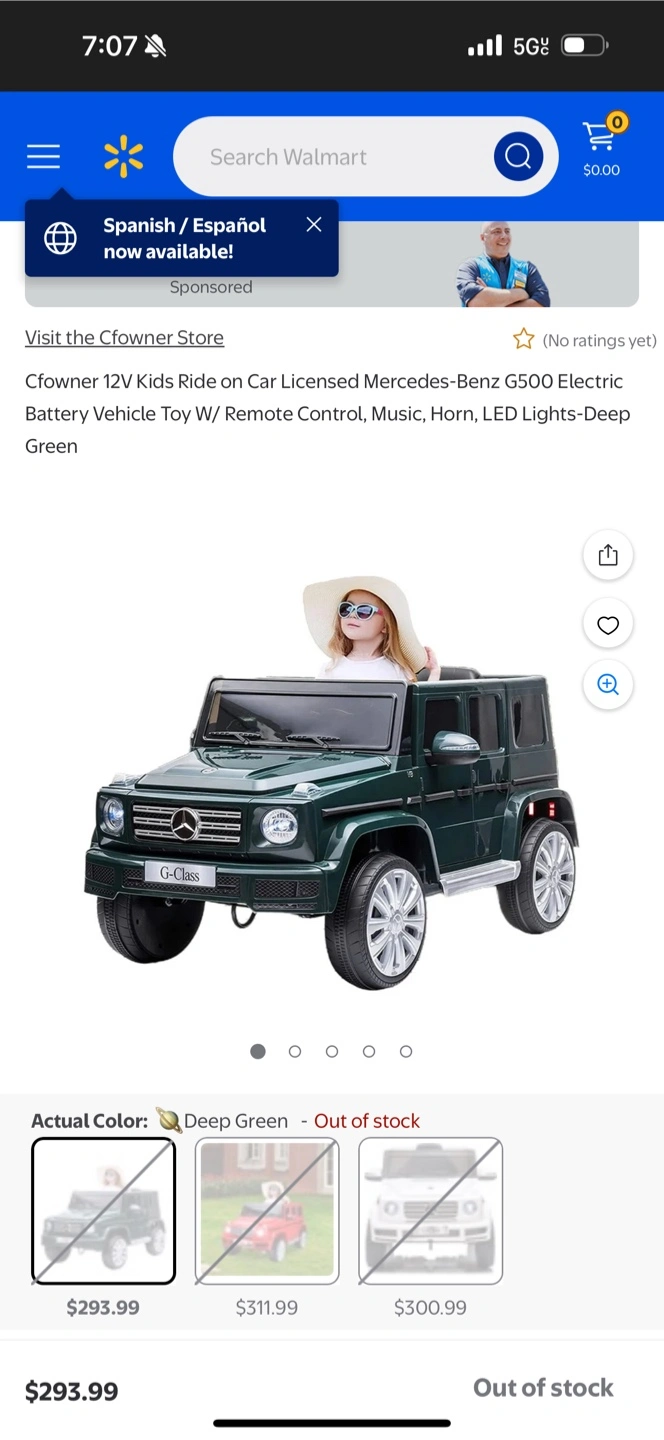Tap the share icon beside product image

click(608, 555)
